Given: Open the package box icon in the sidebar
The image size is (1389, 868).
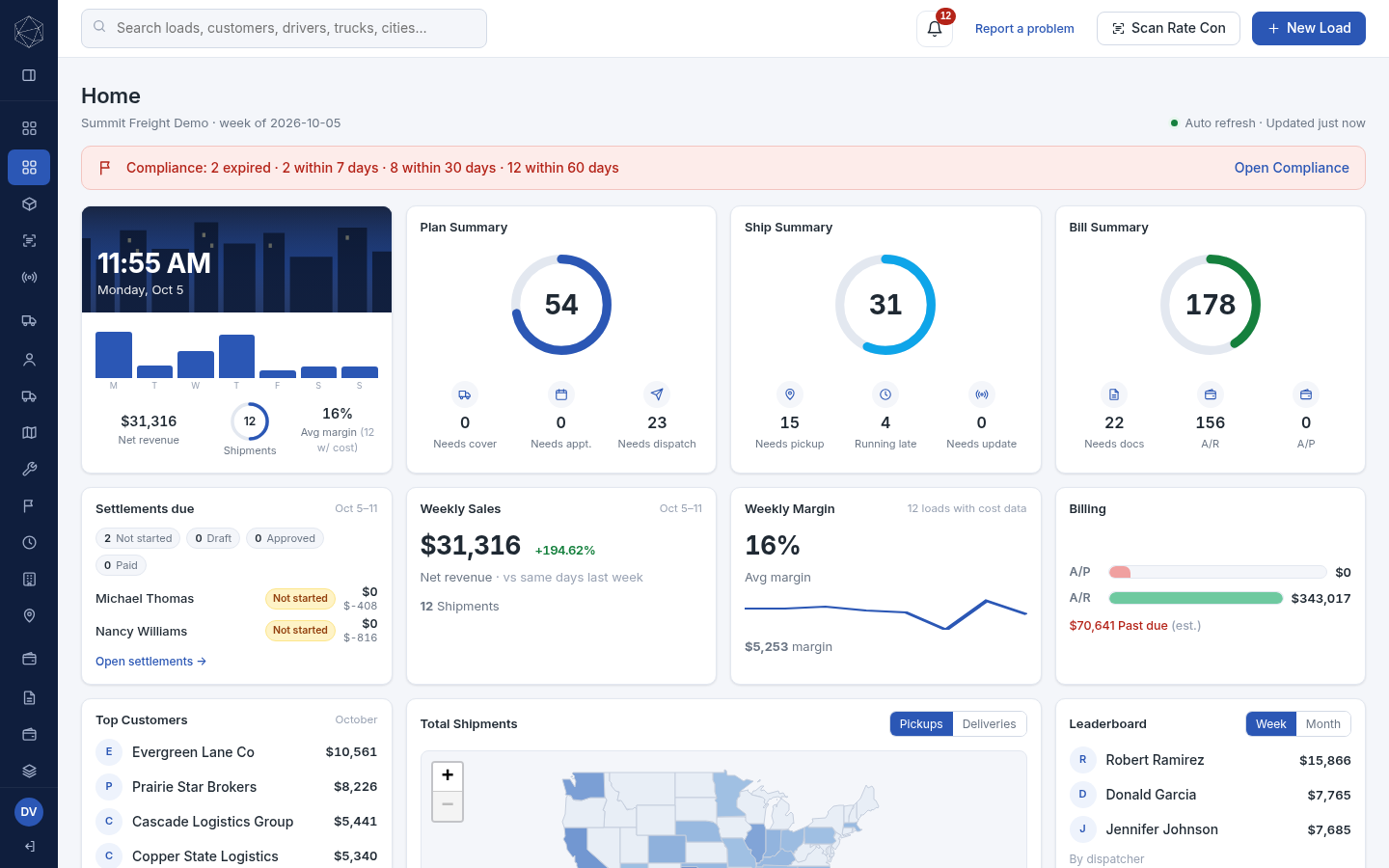Looking at the screenshot, I should (29, 204).
